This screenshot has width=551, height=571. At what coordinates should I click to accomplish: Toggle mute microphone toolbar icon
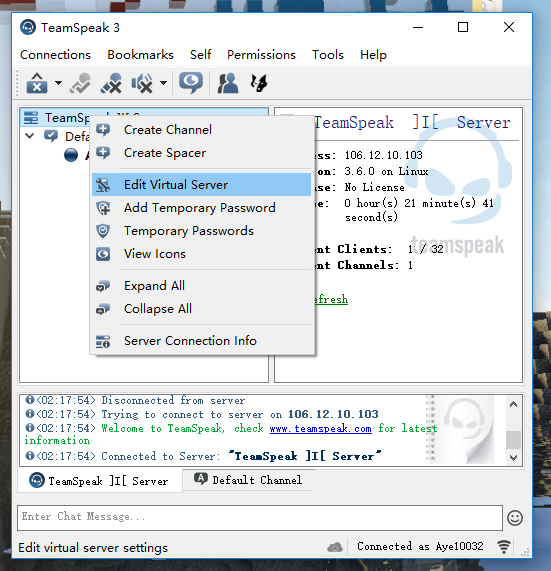(111, 83)
